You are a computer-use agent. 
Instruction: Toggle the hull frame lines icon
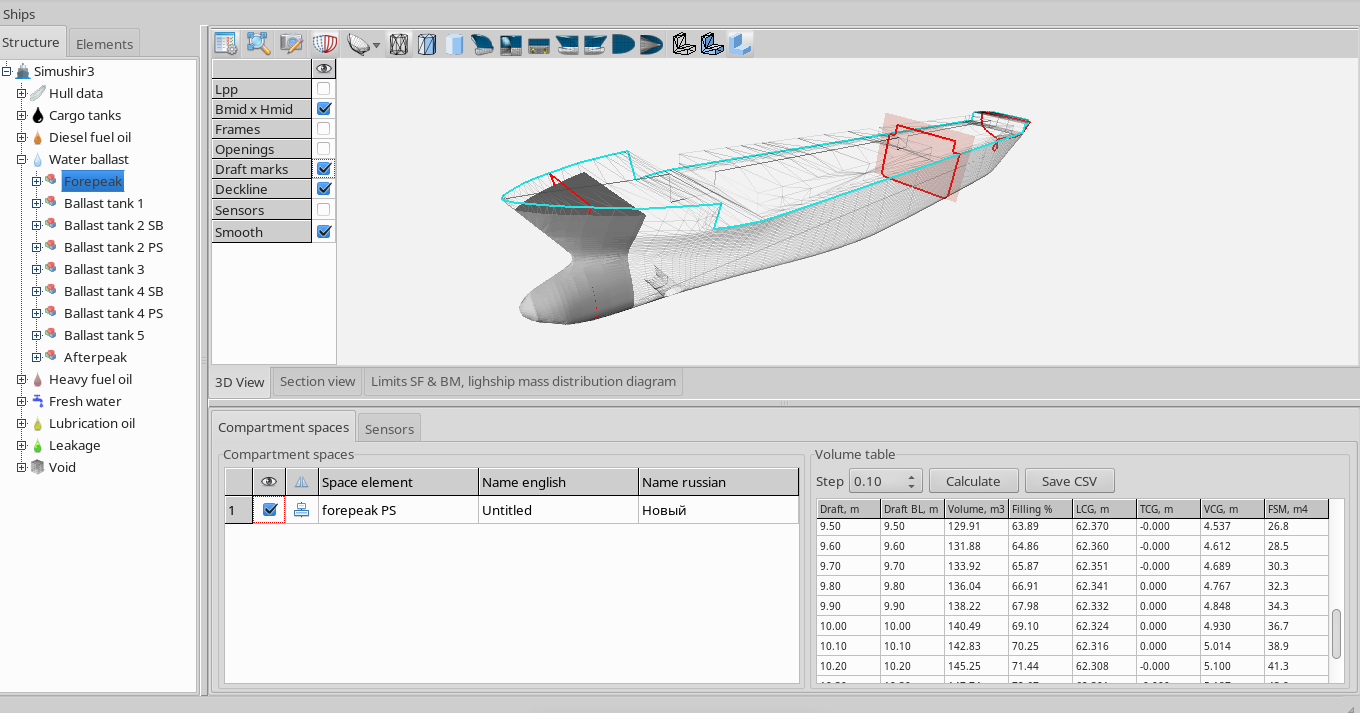(x=324, y=44)
